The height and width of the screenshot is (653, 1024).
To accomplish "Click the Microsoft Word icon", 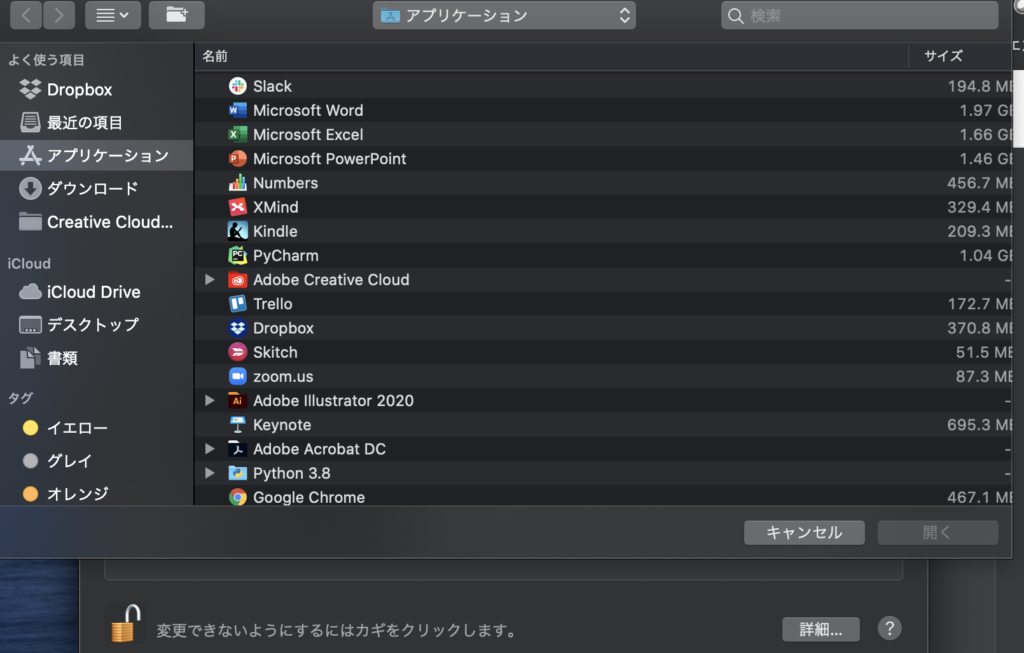I will pyautogui.click(x=237, y=110).
